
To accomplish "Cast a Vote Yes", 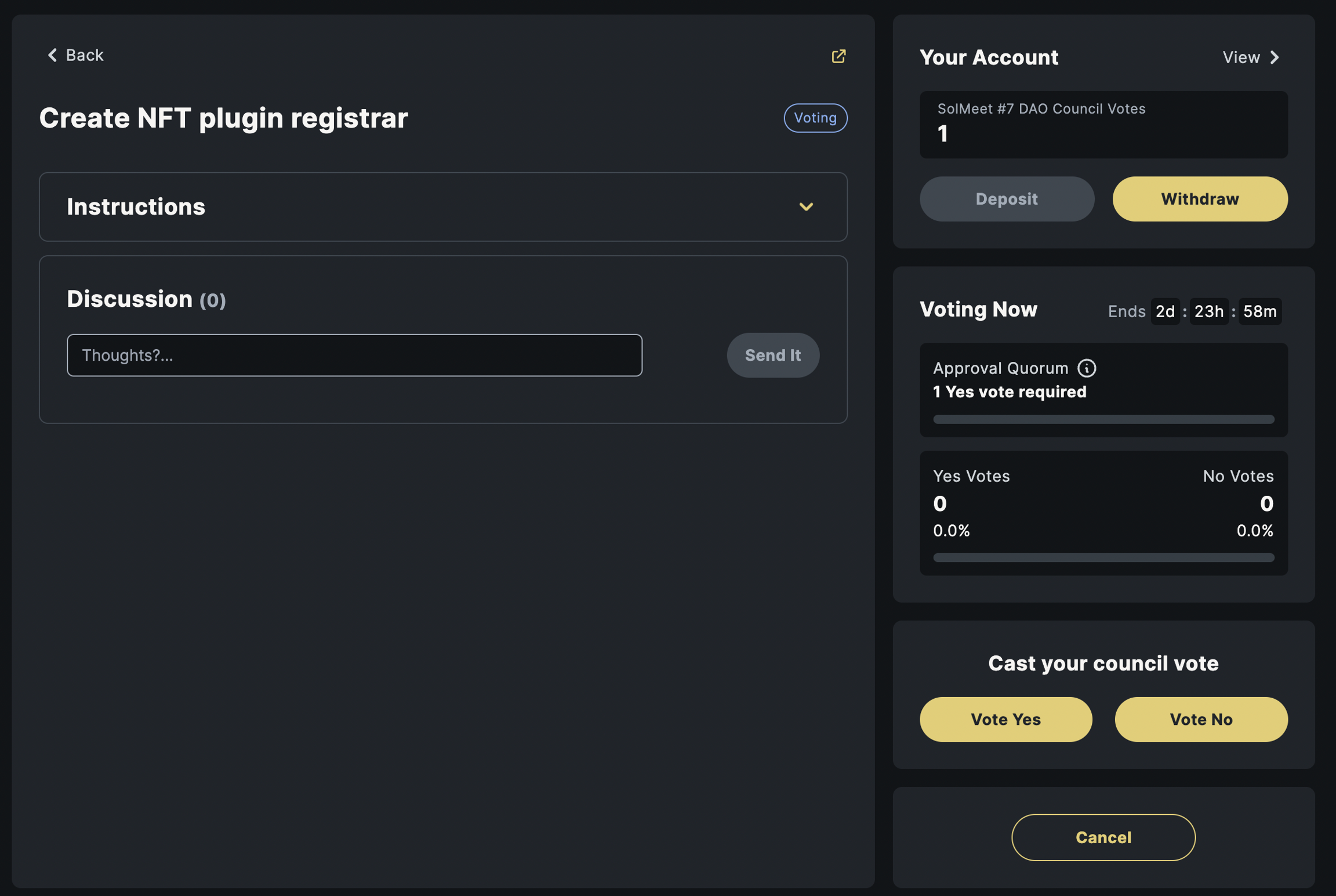I will 1006,720.
